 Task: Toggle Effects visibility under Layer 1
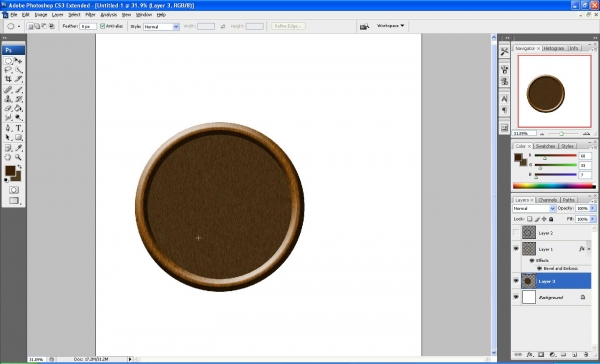tap(532, 260)
